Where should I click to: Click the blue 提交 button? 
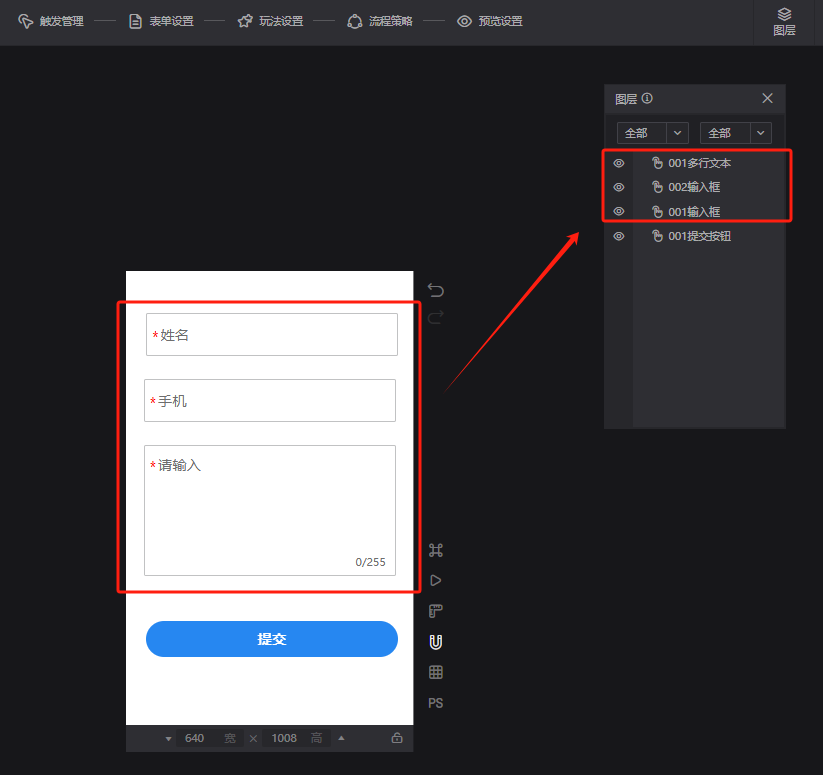click(272, 639)
